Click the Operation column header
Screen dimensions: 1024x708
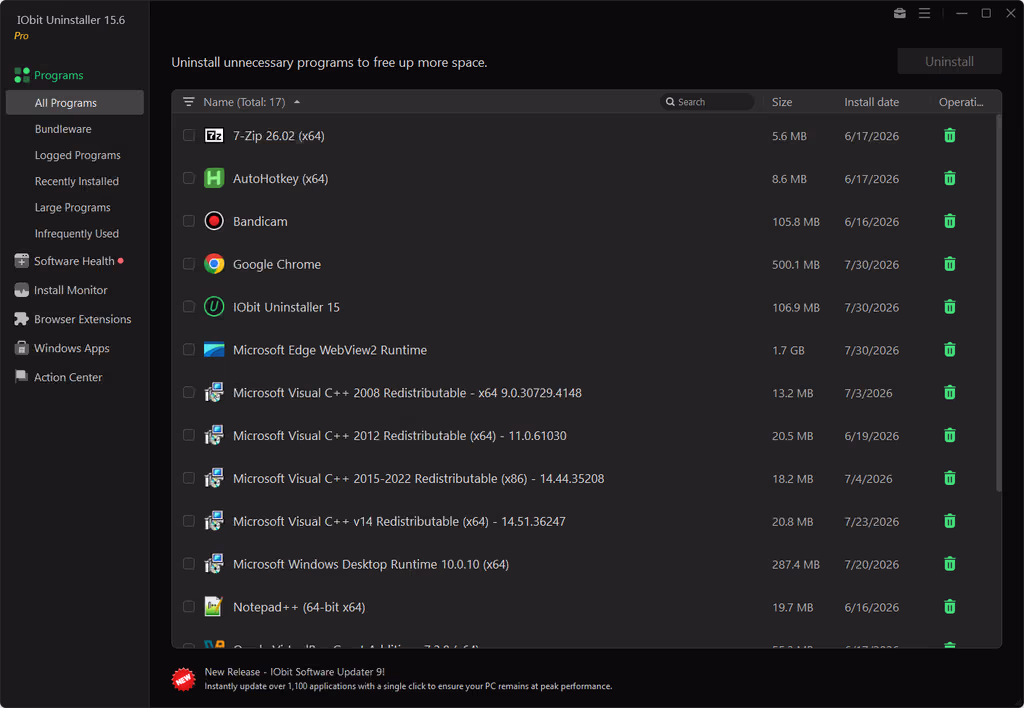tap(961, 102)
